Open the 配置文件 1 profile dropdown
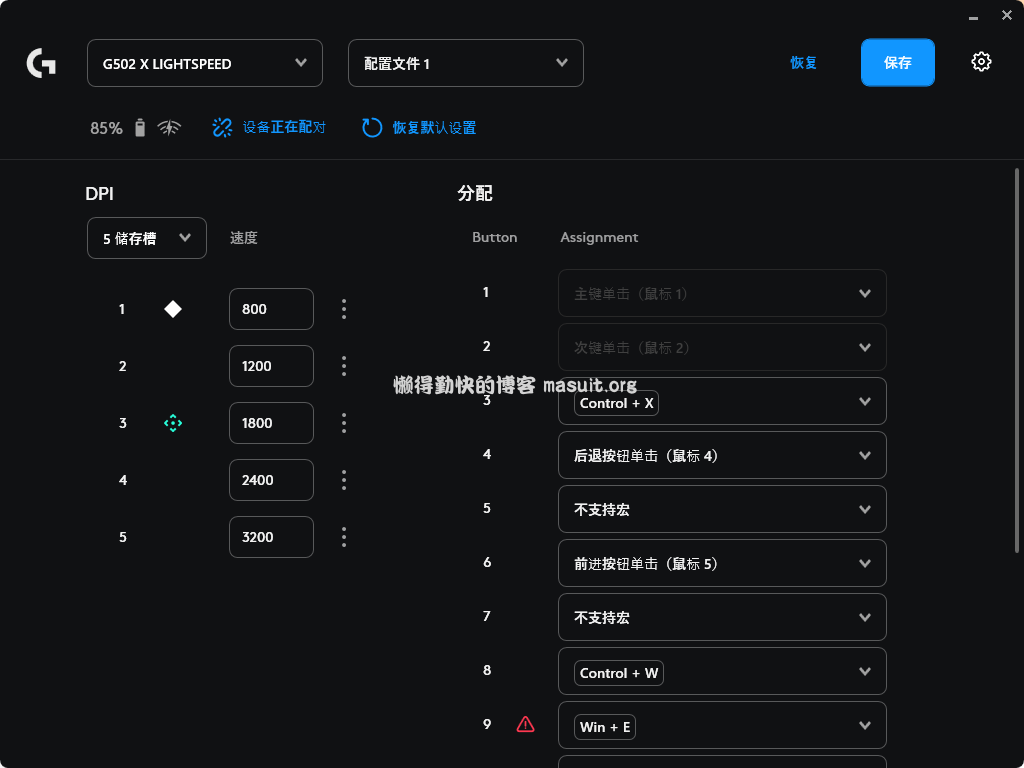The width and height of the screenshot is (1024, 768). click(x=466, y=63)
